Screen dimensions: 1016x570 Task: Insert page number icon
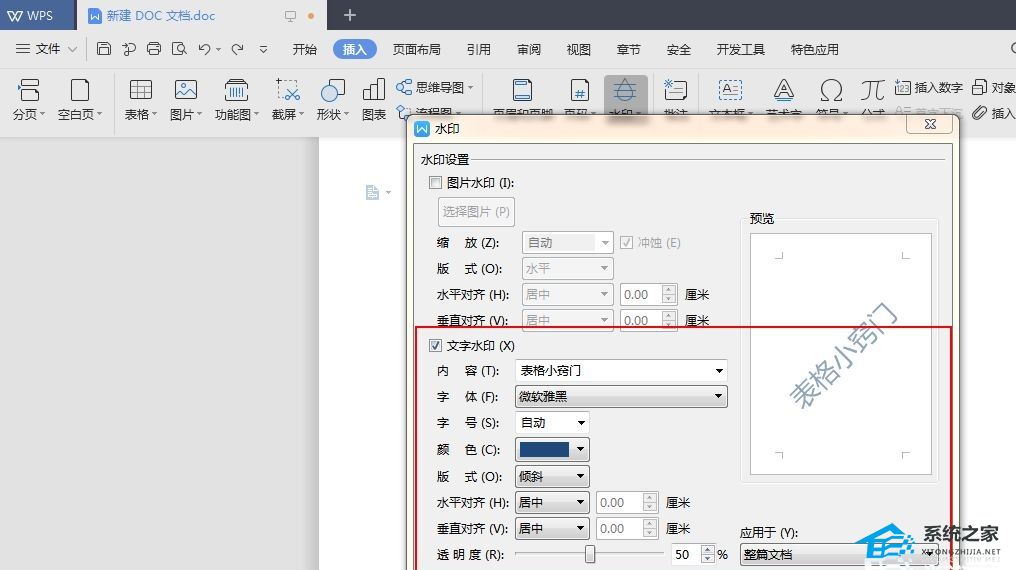click(x=579, y=91)
